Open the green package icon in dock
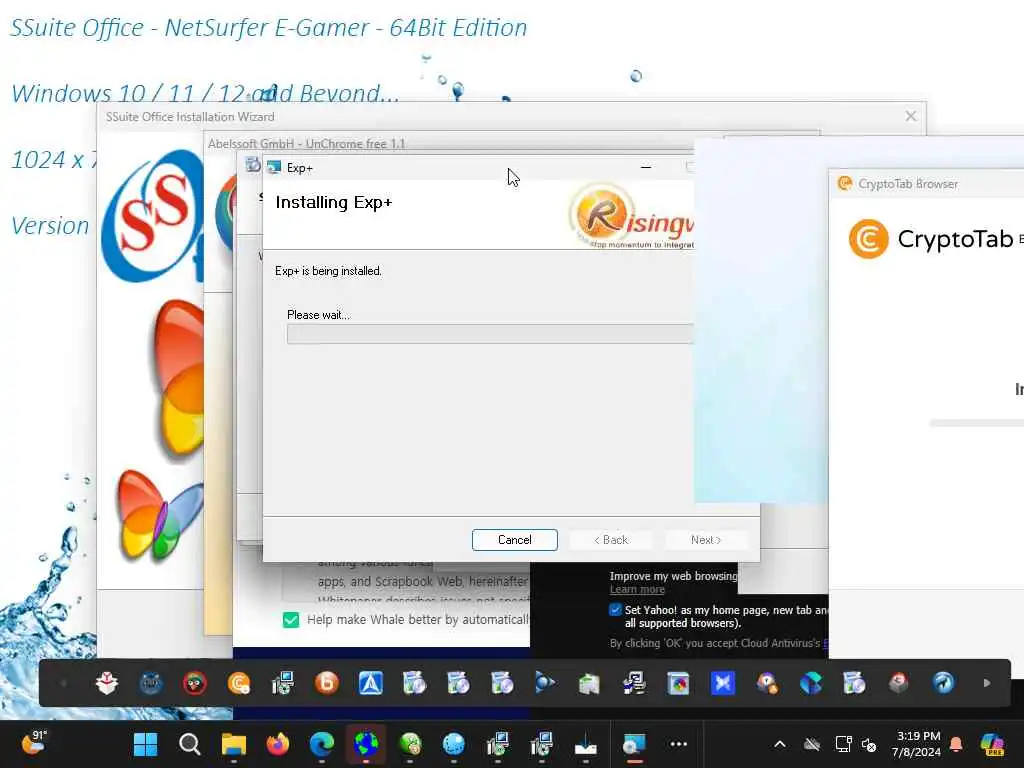1024x768 pixels. pyautogui.click(x=589, y=683)
